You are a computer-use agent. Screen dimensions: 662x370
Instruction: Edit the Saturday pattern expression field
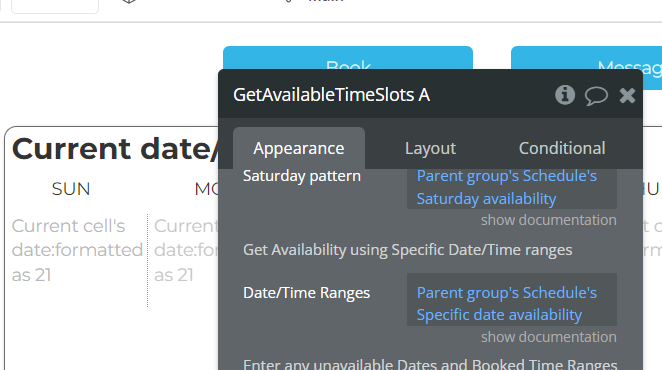(512, 188)
